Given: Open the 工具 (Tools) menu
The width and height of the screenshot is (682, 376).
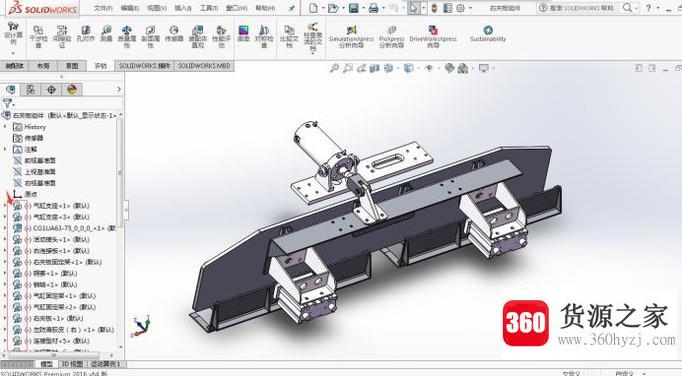Looking at the screenshot, I should click(x=208, y=8).
